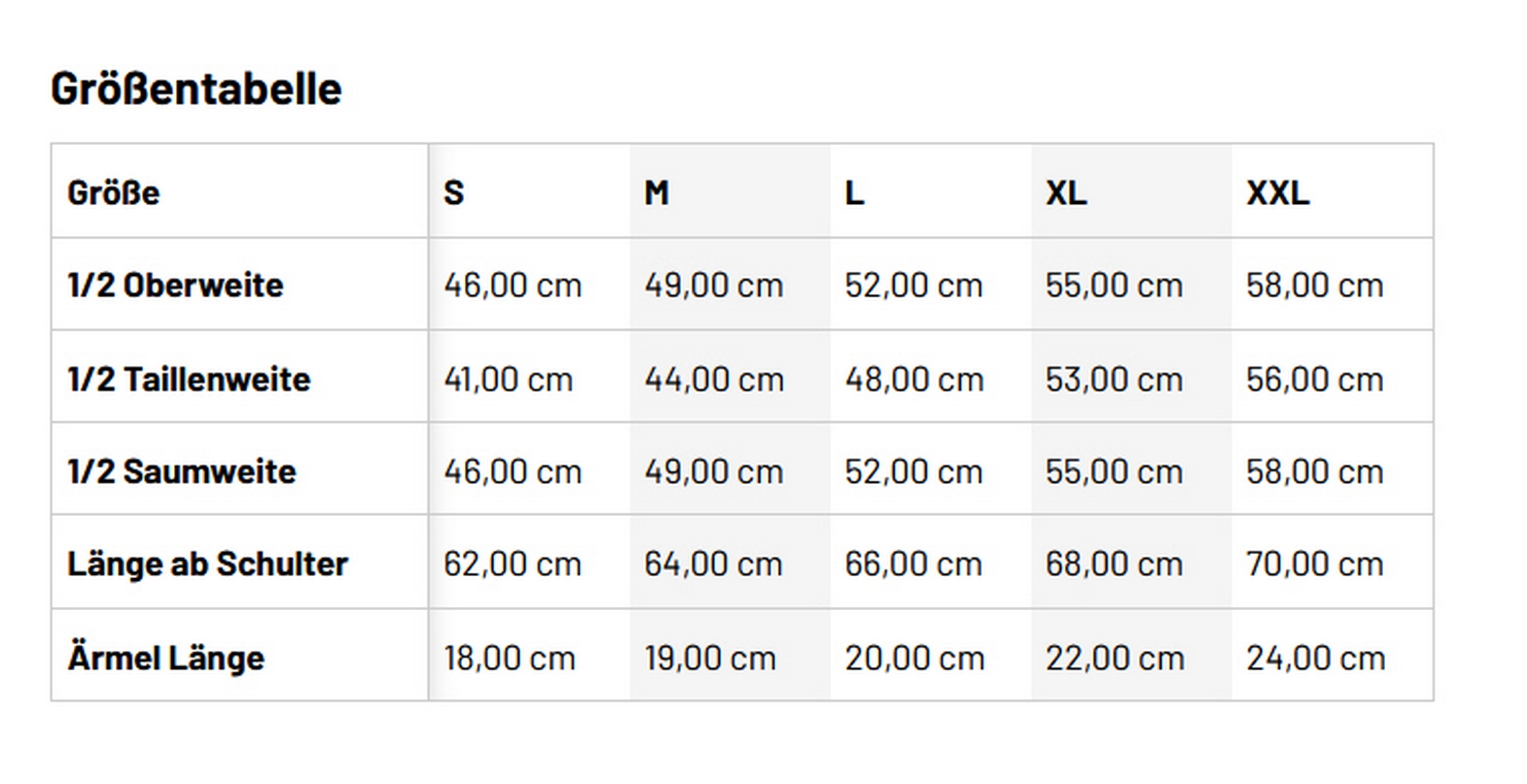Image resolution: width=1527 pixels, height=784 pixels.
Task: Click the 48,00 cm Taillenweite value
Action: pos(914,380)
